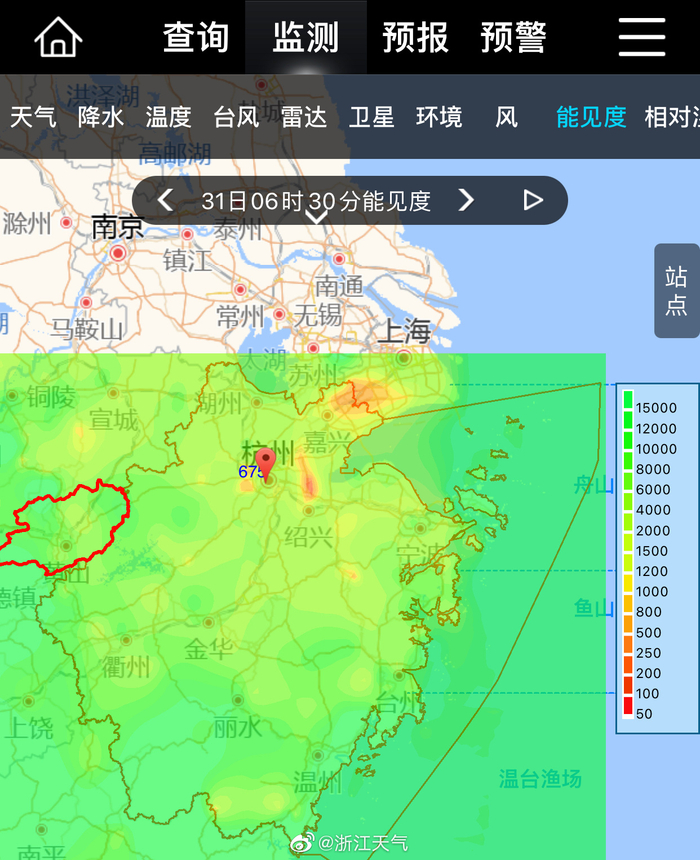This screenshot has height=860, width=700.
Task: Select the 温度 category
Action: point(168,117)
